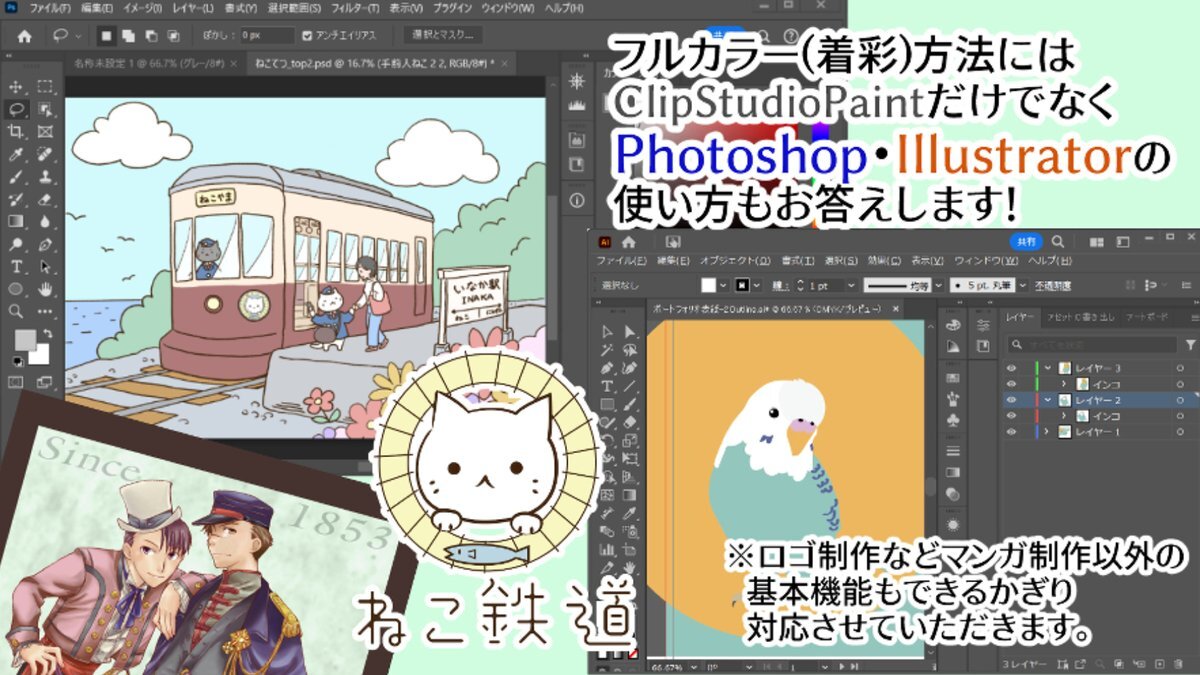The height and width of the screenshot is (675, 1200).
Task: Hide レイヤー 2 with its eye icon
Action: 1011,399
